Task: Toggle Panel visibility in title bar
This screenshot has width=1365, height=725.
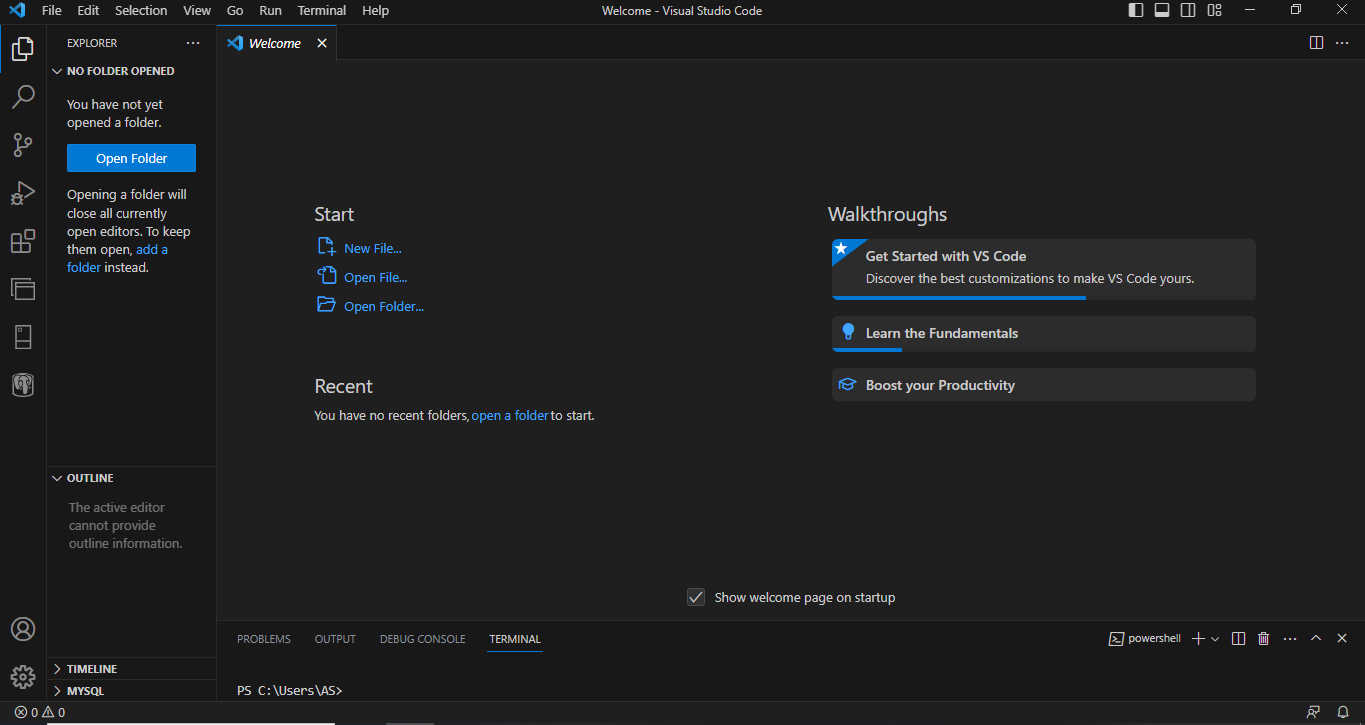Action: click(x=1162, y=10)
